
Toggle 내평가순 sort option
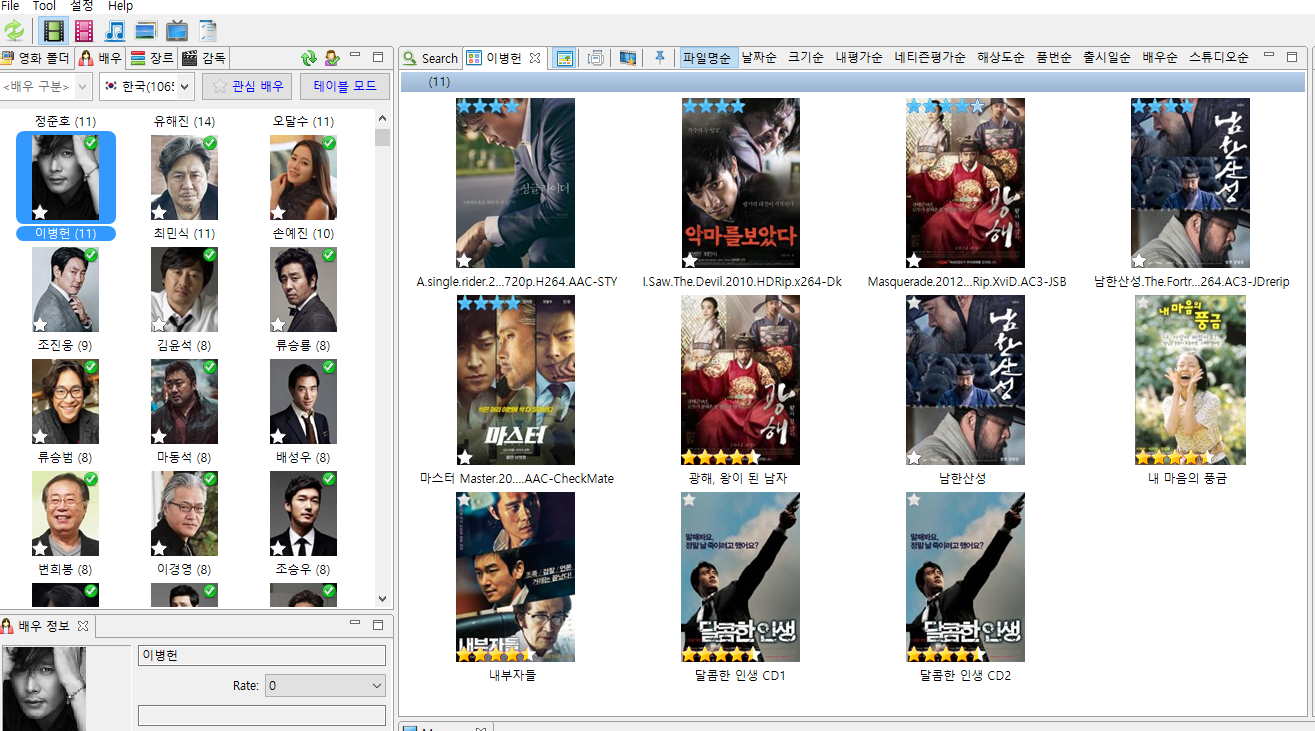click(x=859, y=58)
